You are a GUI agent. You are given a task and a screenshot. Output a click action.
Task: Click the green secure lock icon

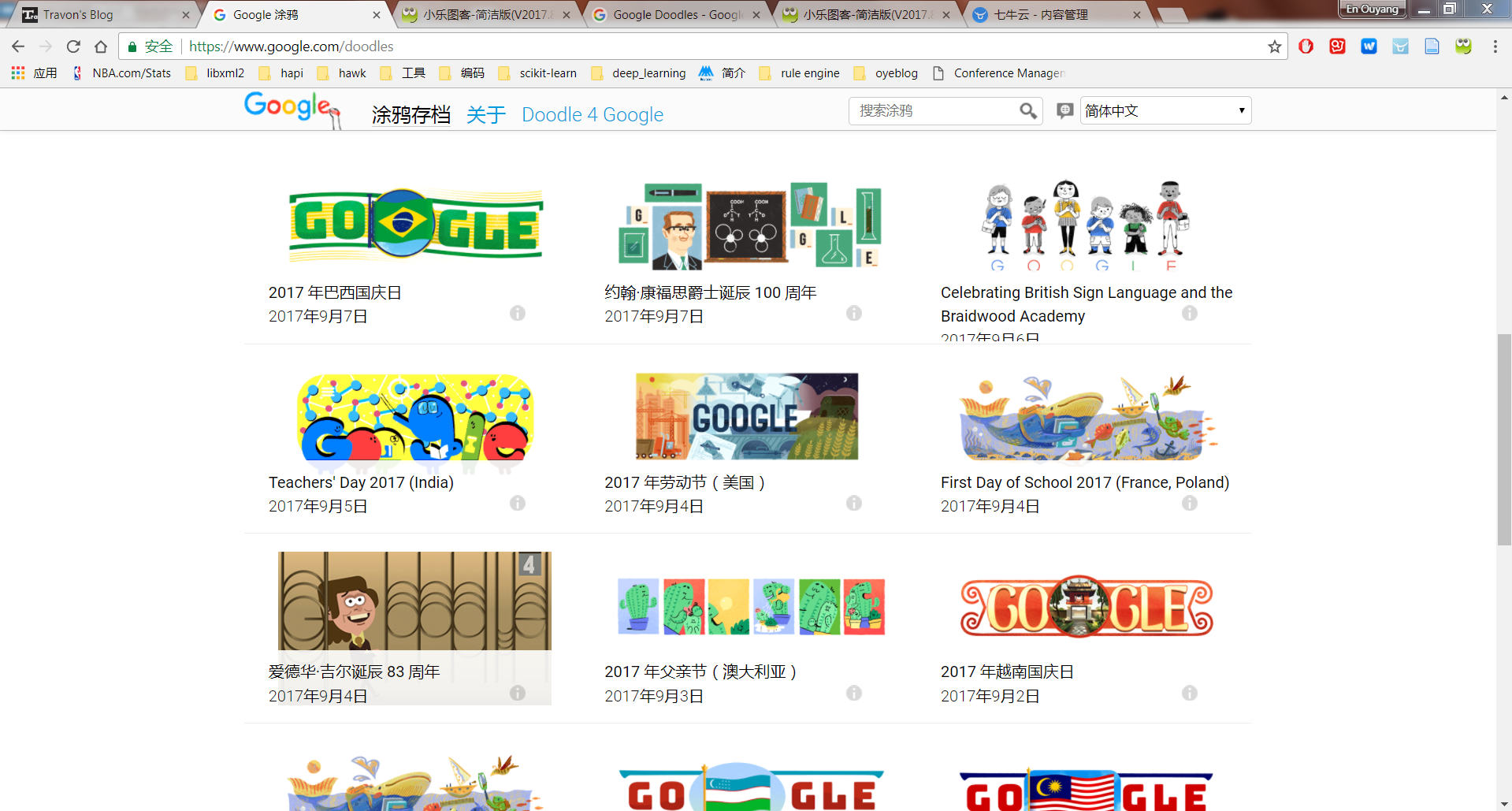[x=132, y=47]
